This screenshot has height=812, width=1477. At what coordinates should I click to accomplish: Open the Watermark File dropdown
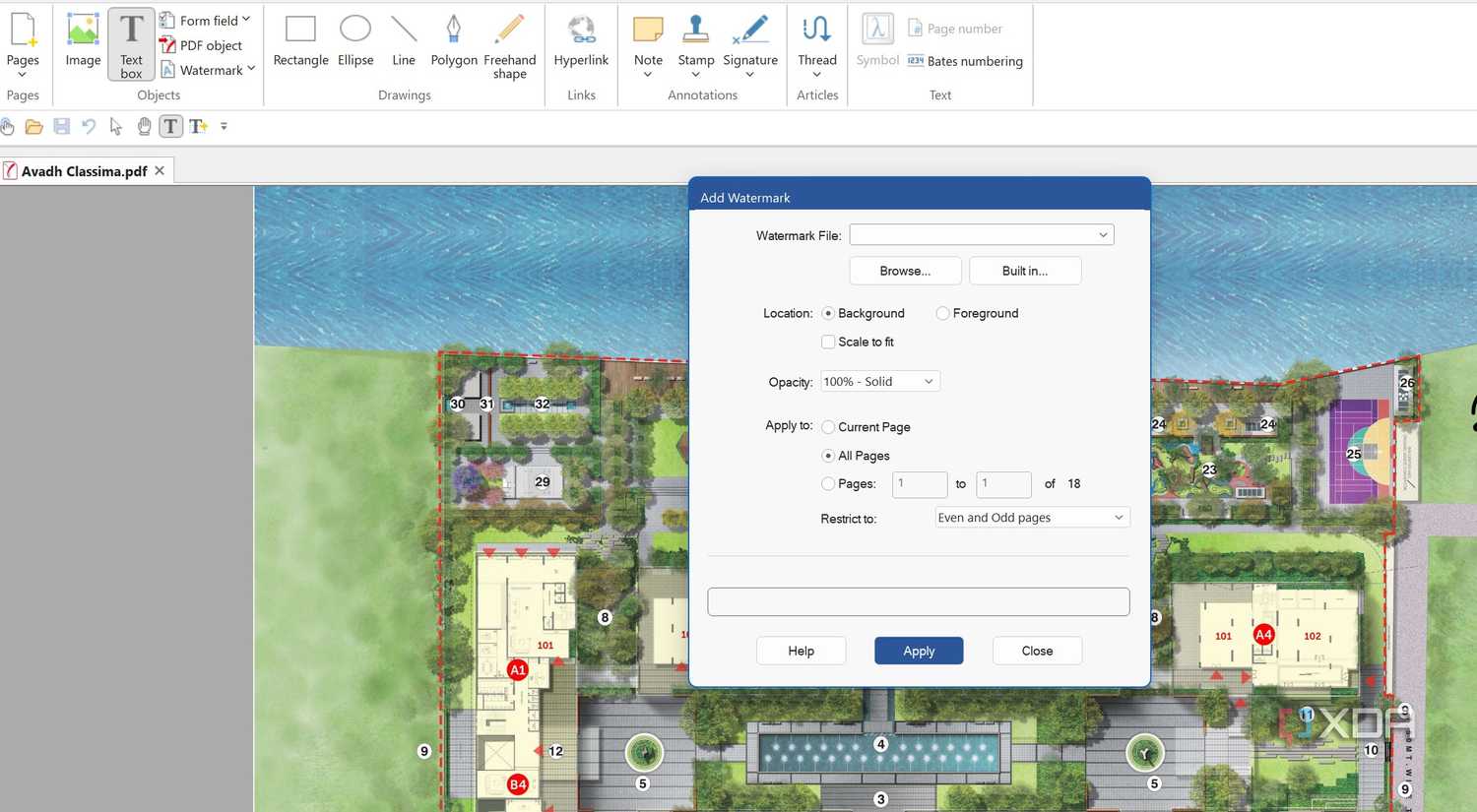pyautogui.click(x=982, y=234)
